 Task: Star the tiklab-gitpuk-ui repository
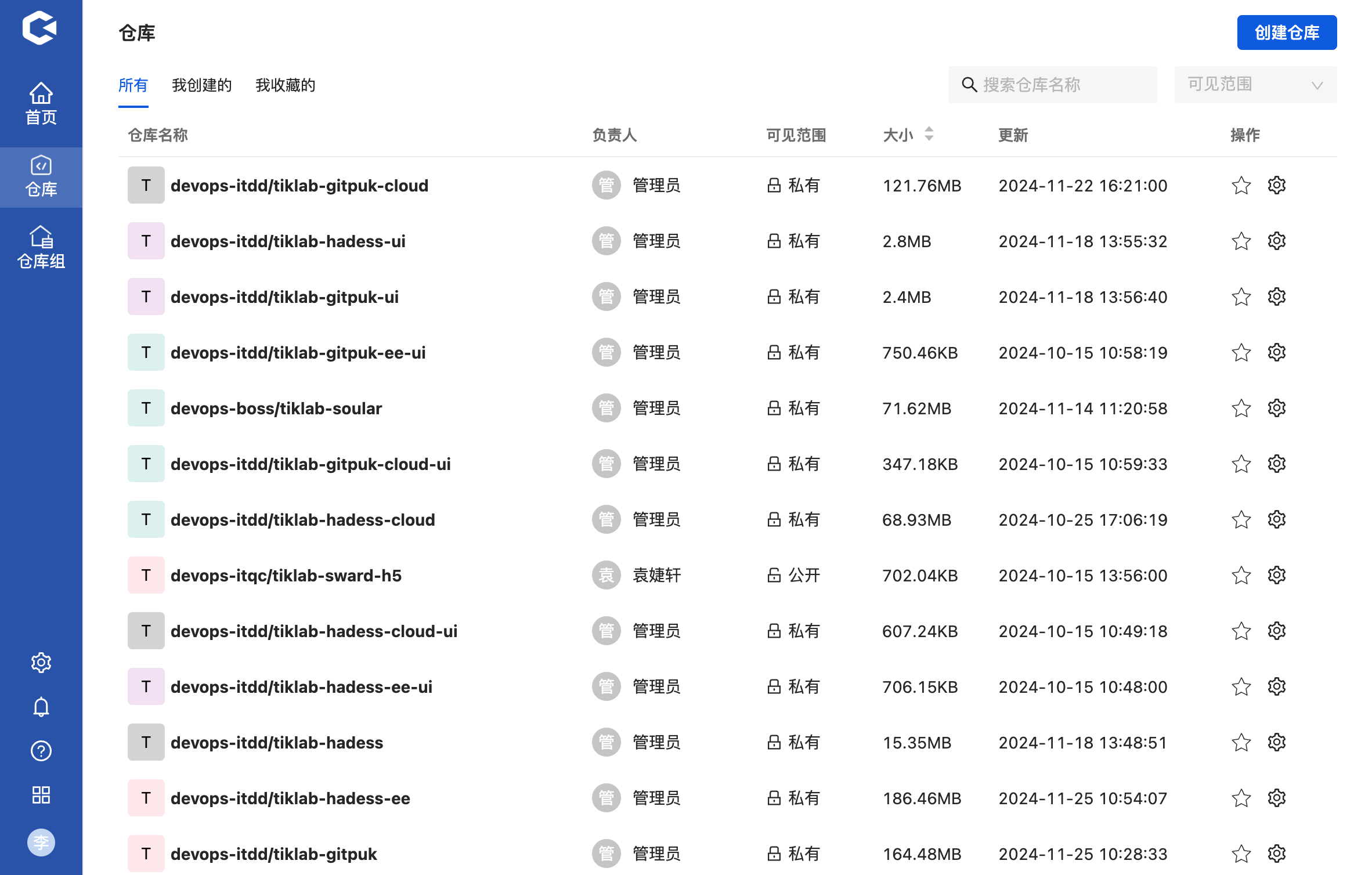(x=1241, y=297)
